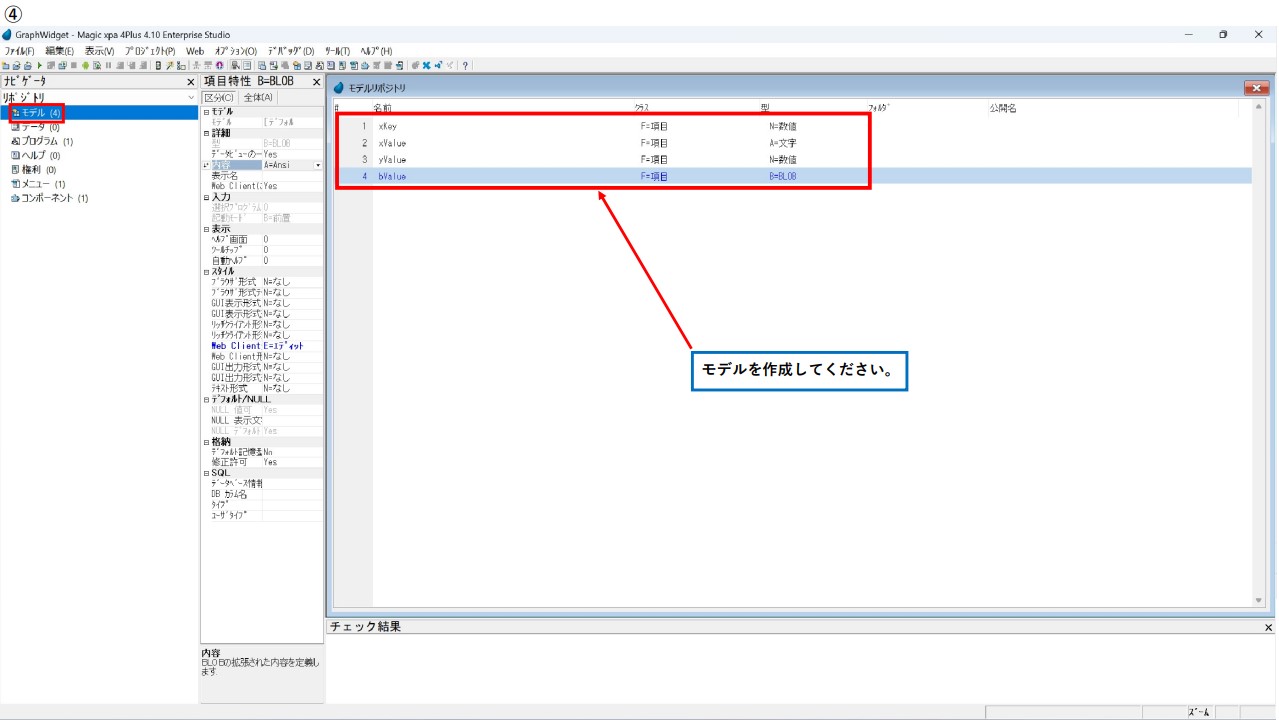Collapse the SQL property section
This screenshot has height=721, width=1279.
coord(206,473)
